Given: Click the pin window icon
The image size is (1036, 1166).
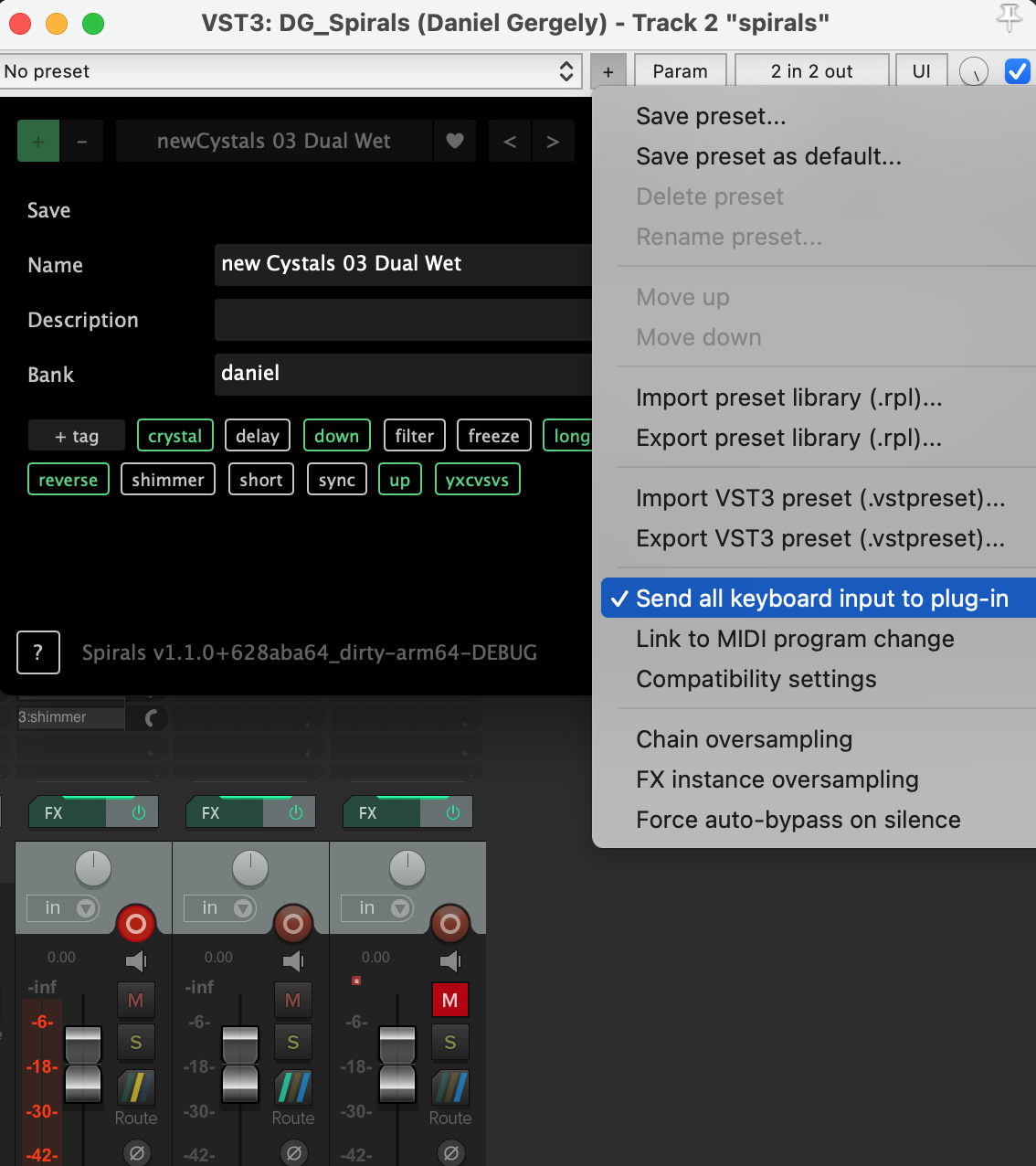Looking at the screenshot, I should [x=1009, y=18].
